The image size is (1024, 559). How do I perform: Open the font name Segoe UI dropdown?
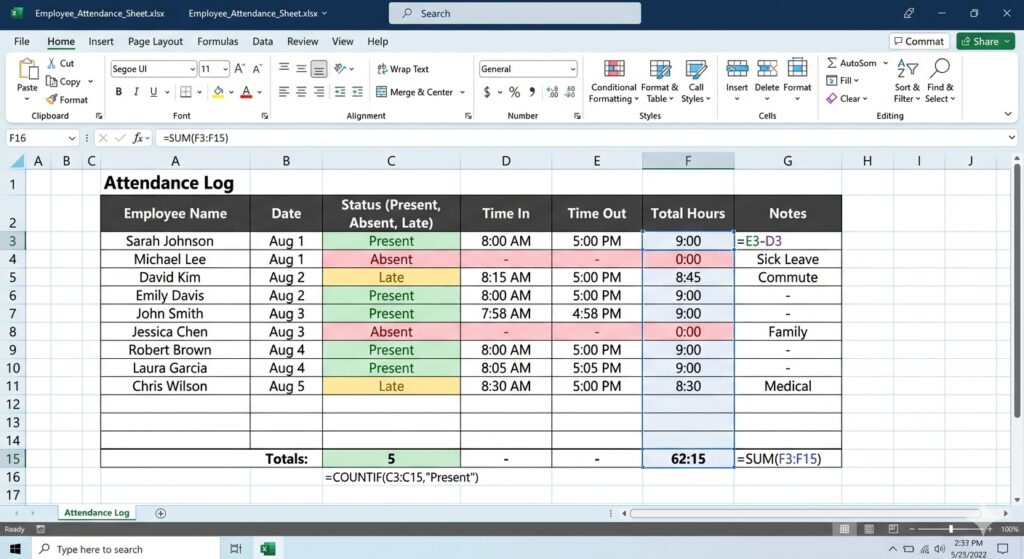click(x=192, y=69)
